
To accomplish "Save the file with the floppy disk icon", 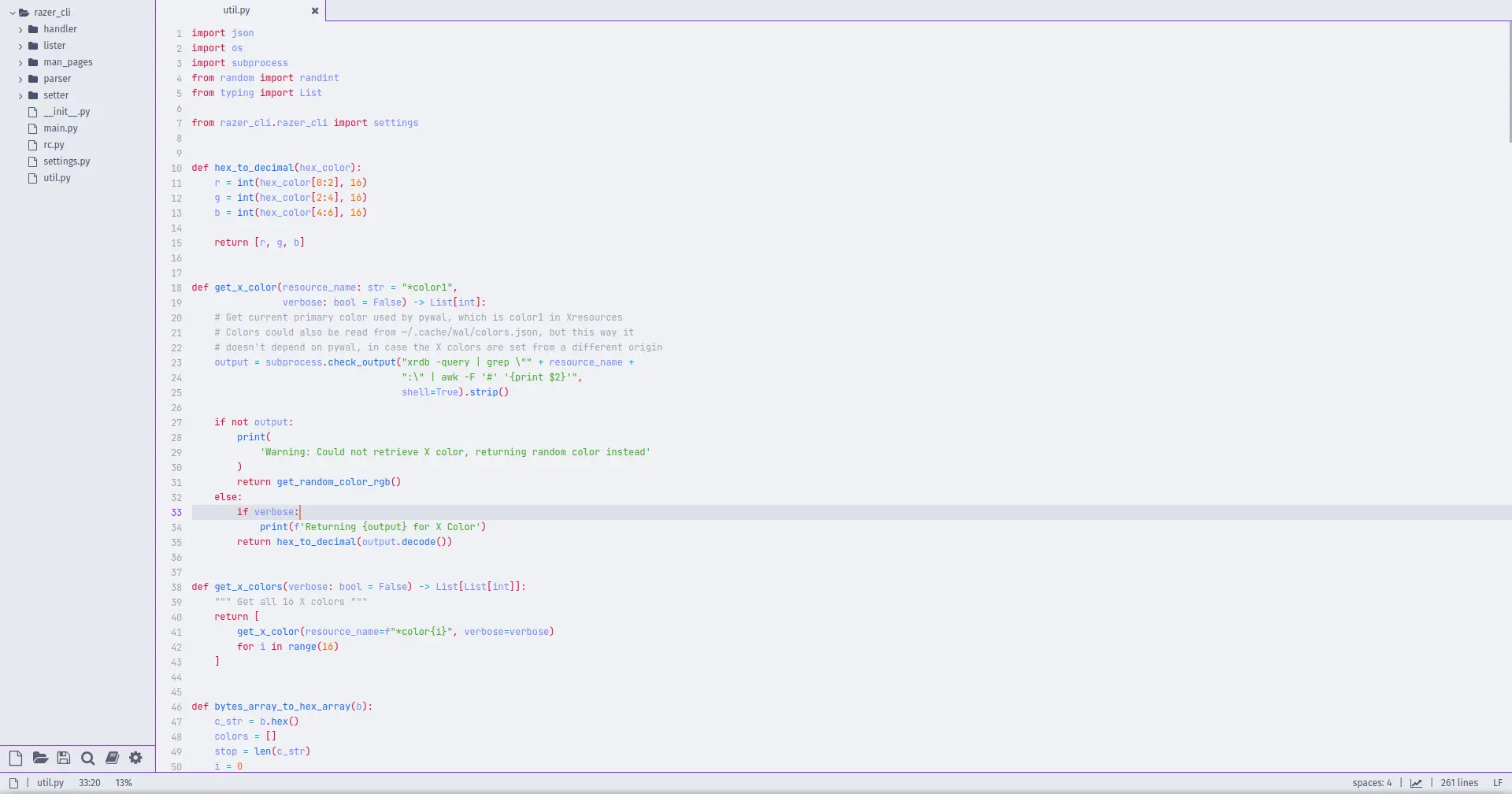I will pos(64,758).
